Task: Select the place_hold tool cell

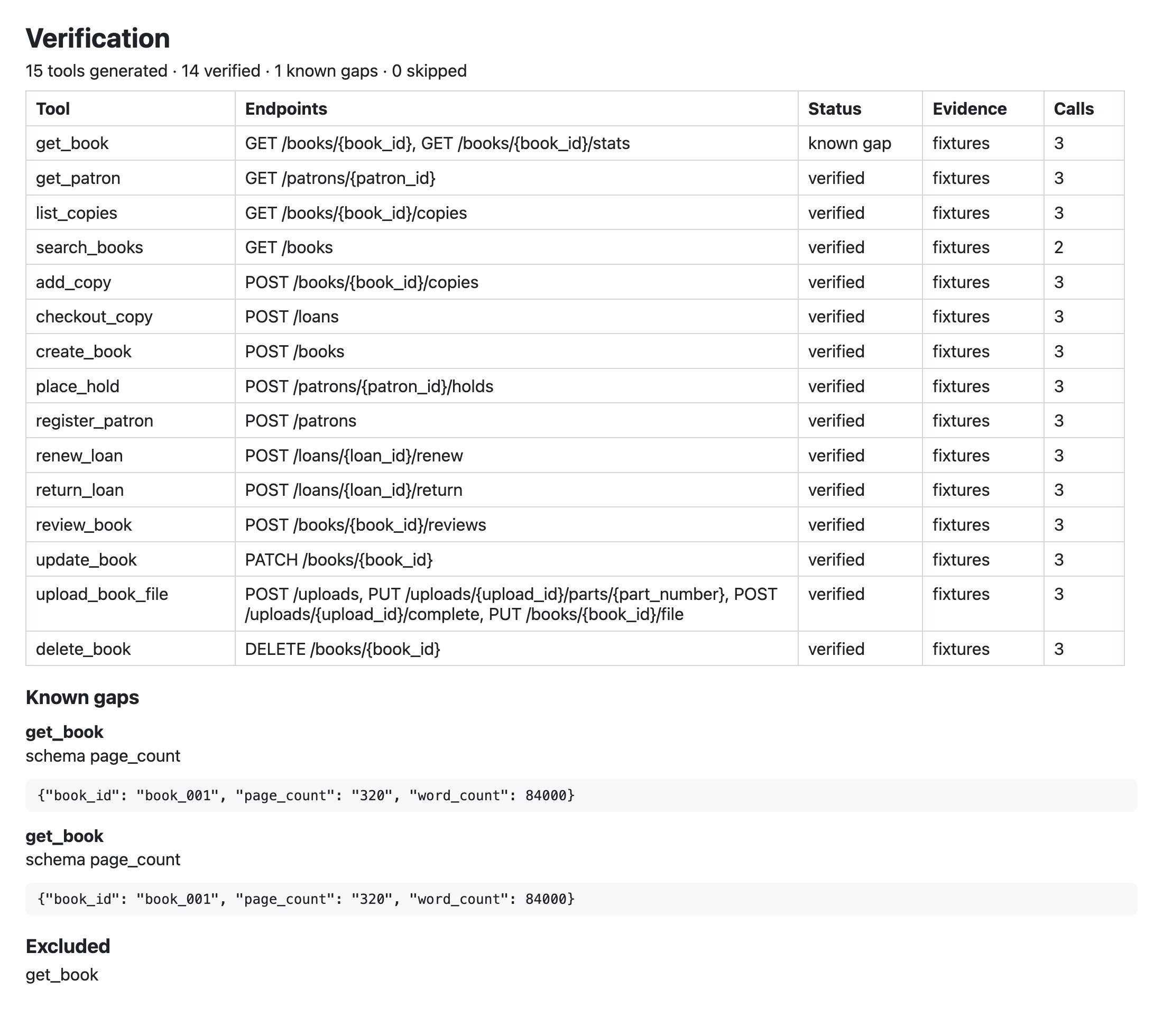Action: 131,386
